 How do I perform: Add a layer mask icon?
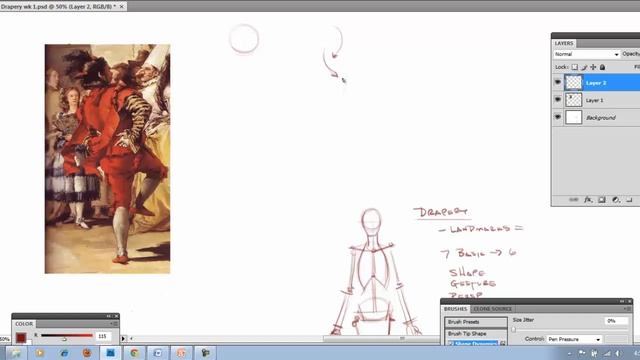[602, 200]
